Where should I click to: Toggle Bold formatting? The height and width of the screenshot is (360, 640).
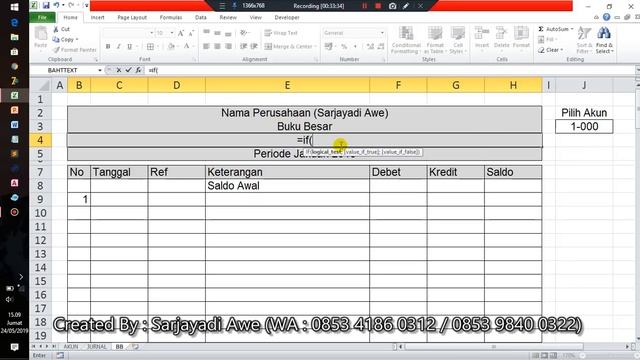coord(108,47)
